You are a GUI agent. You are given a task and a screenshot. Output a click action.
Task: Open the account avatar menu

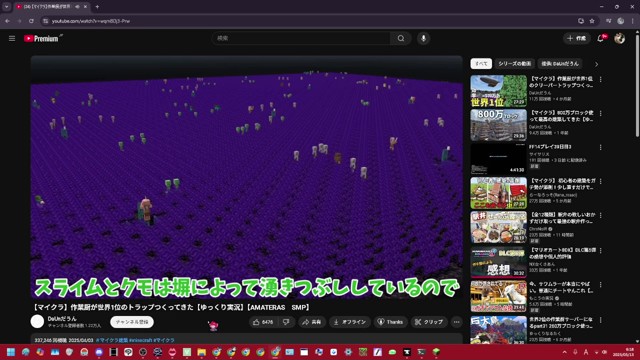620,38
